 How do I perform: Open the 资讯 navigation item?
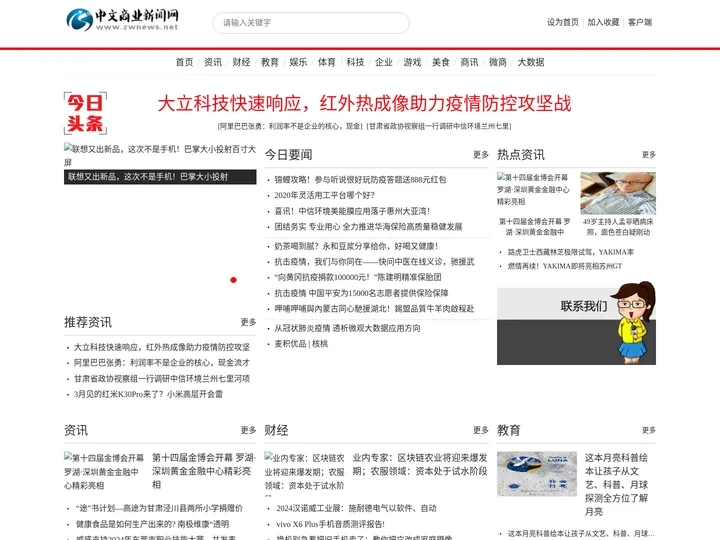pos(213,62)
